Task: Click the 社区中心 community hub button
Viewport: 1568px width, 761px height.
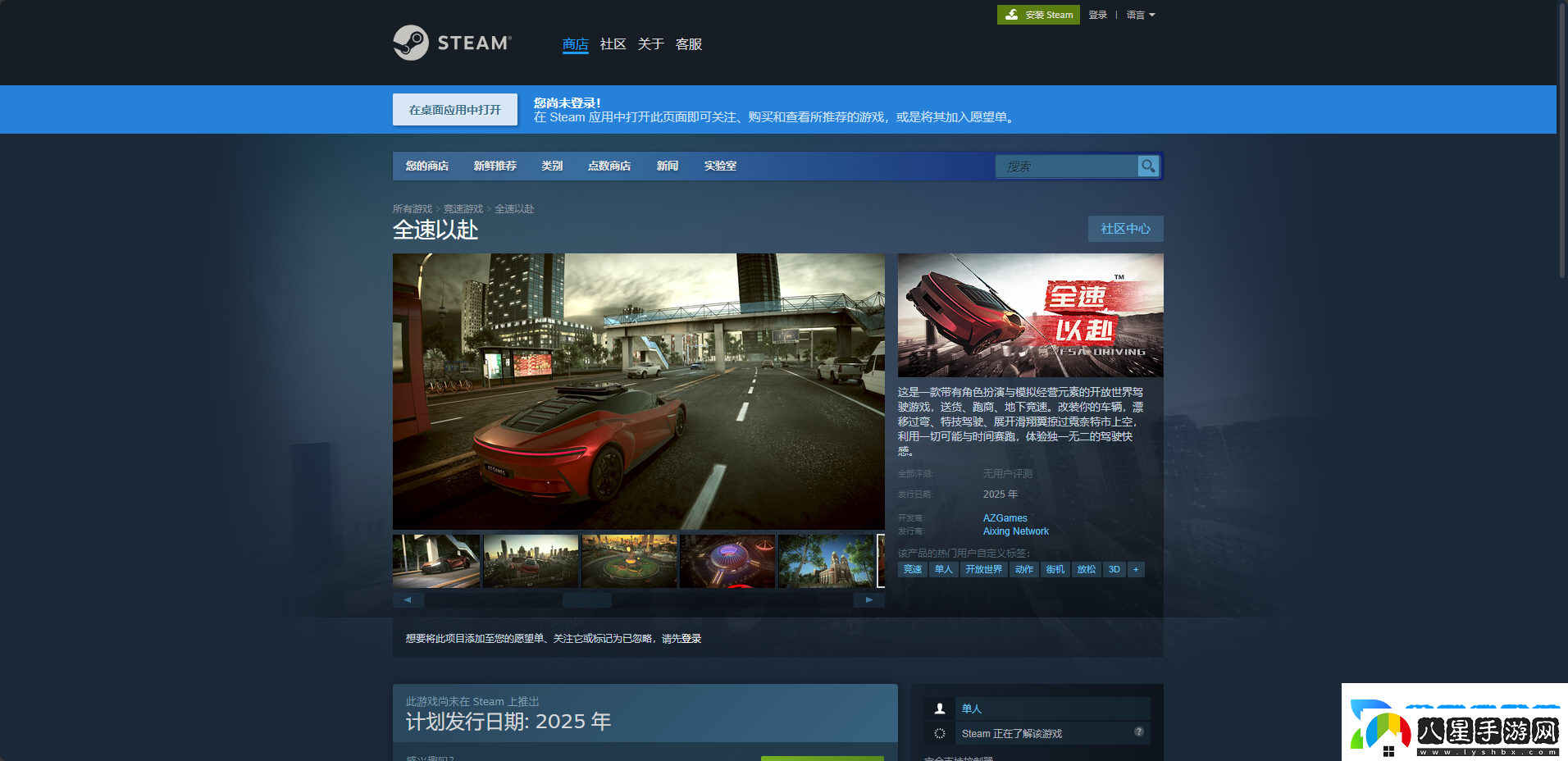Action: pyautogui.click(x=1125, y=229)
